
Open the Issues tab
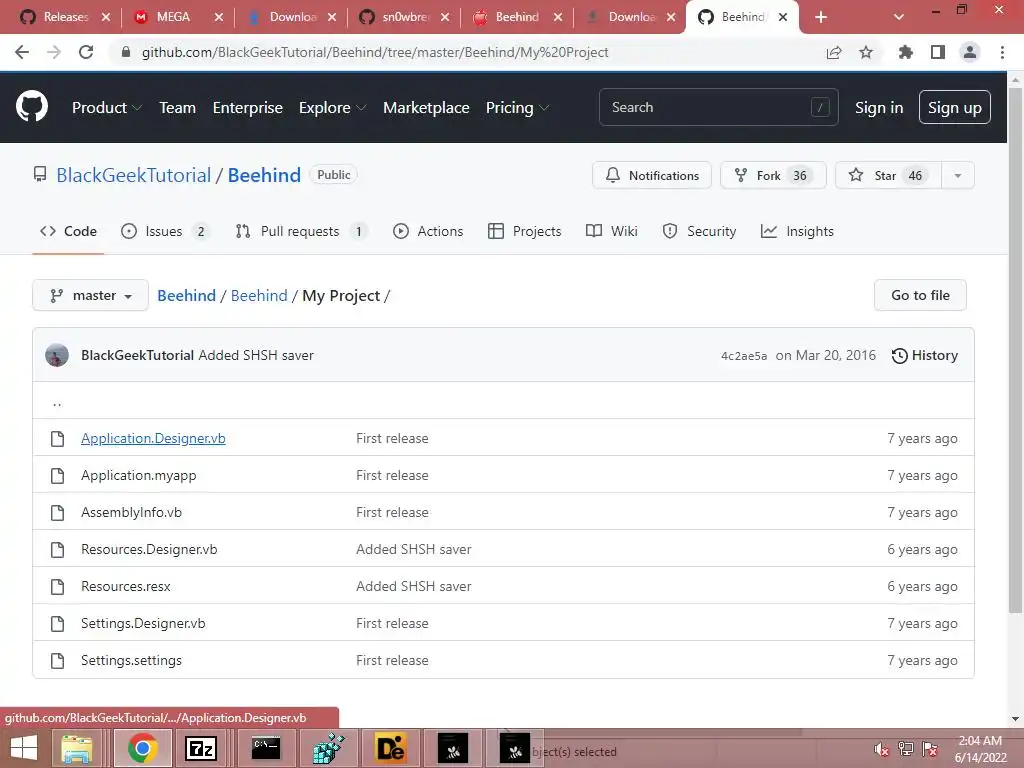pyautogui.click(x=165, y=231)
